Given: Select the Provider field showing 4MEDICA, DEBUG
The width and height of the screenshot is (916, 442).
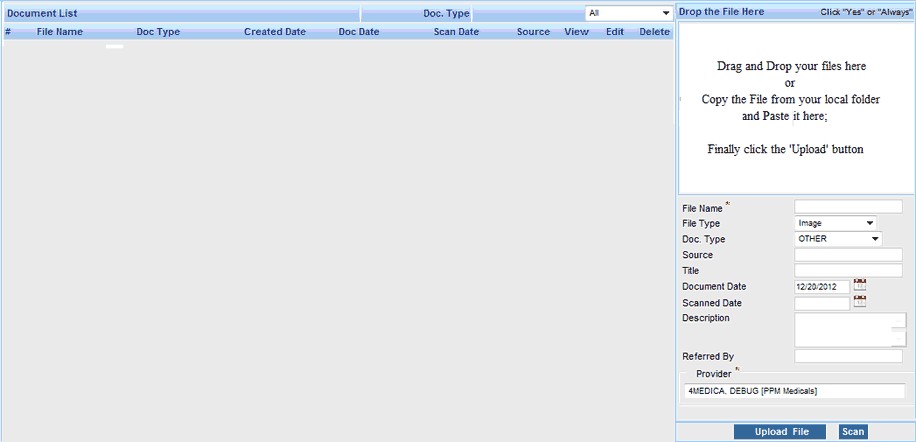Looking at the screenshot, I should click(x=792, y=391).
